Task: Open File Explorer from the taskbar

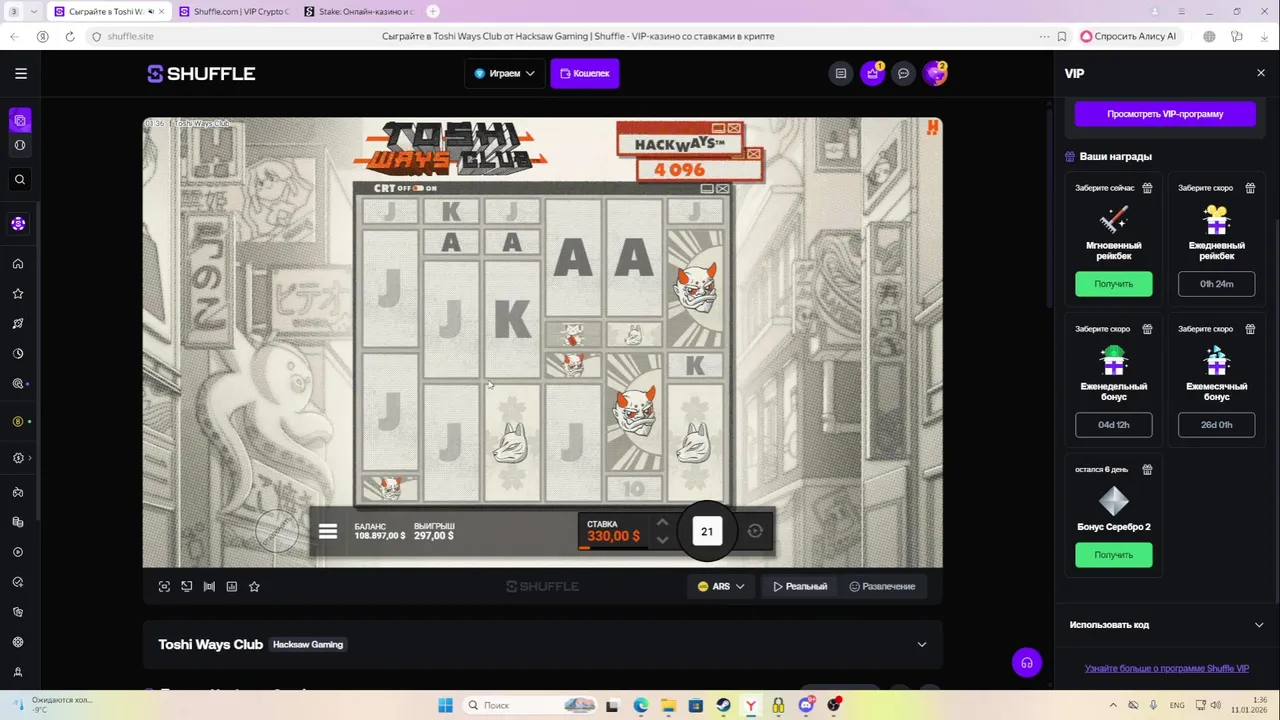Action: tap(668, 705)
